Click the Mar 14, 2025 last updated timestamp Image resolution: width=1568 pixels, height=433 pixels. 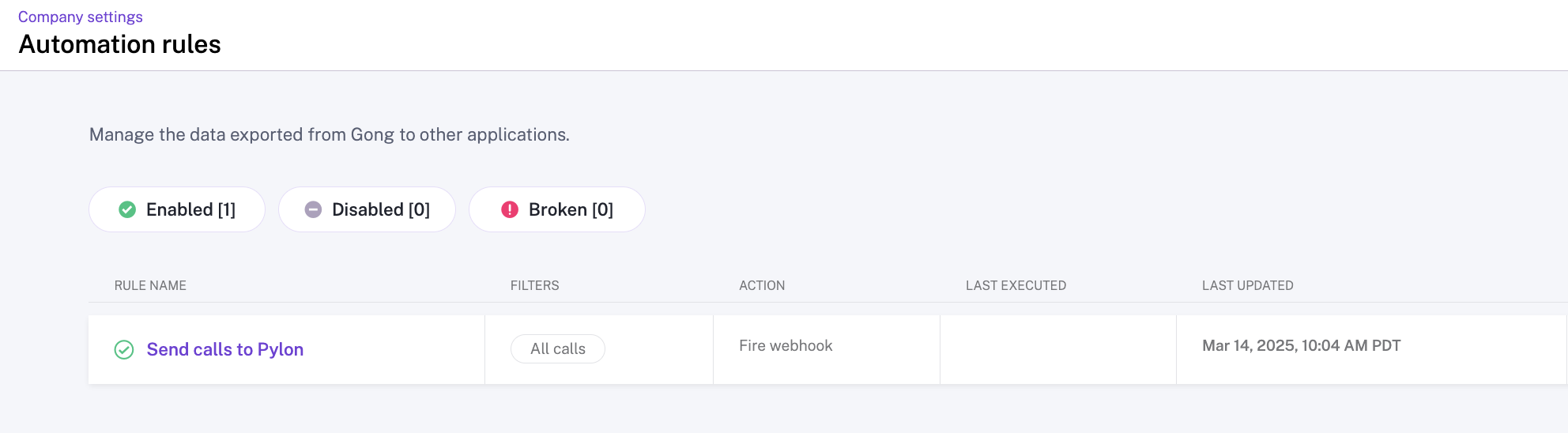(x=1301, y=346)
